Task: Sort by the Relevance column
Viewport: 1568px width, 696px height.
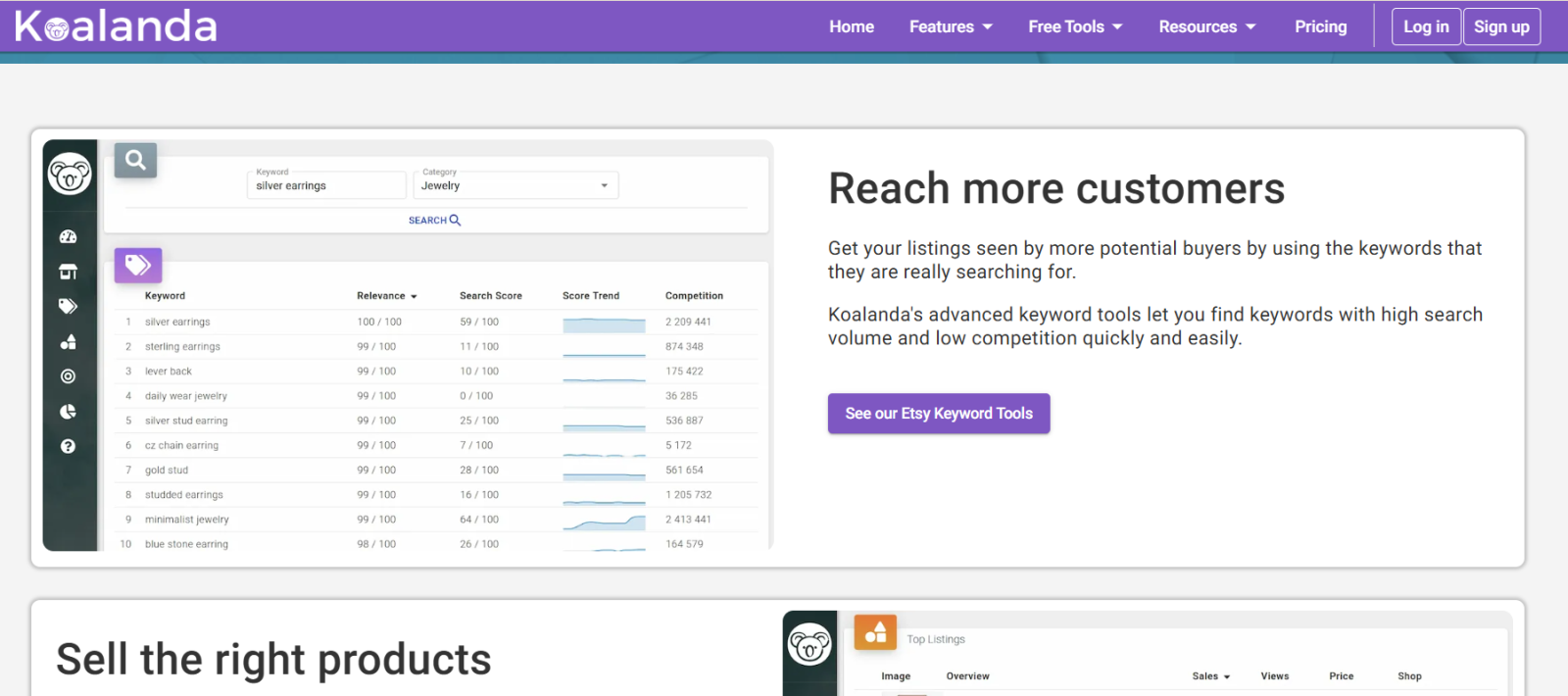Action: (387, 296)
